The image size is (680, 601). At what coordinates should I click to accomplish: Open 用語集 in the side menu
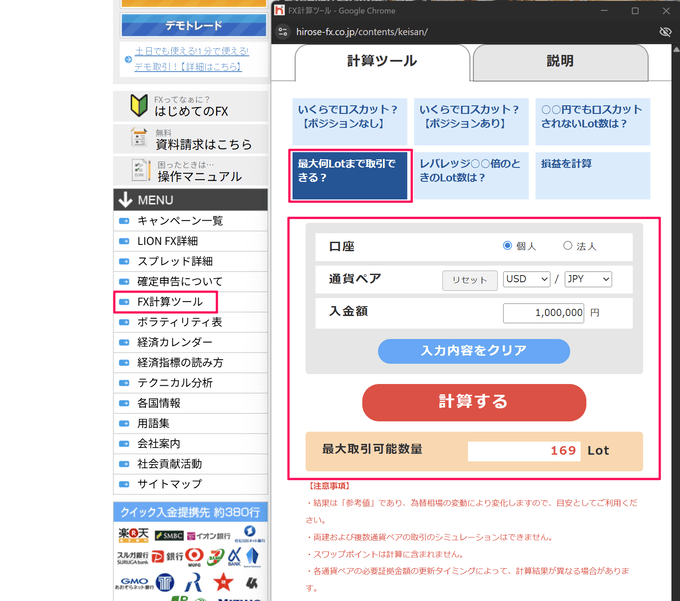pos(190,423)
